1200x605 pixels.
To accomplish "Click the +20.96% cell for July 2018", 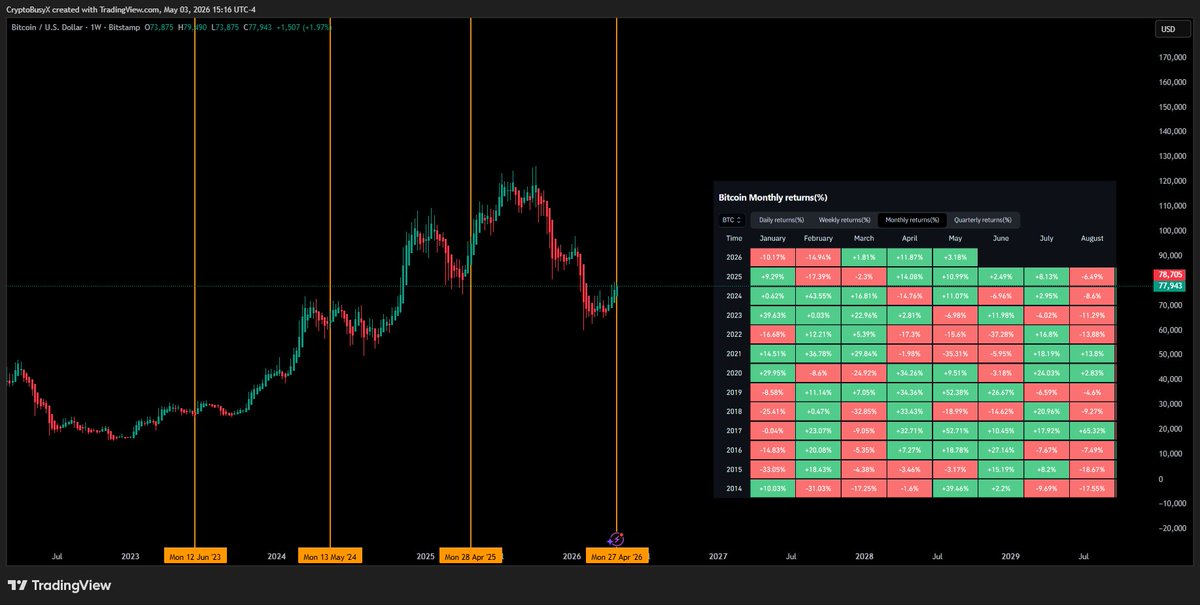I will point(1046,411).
